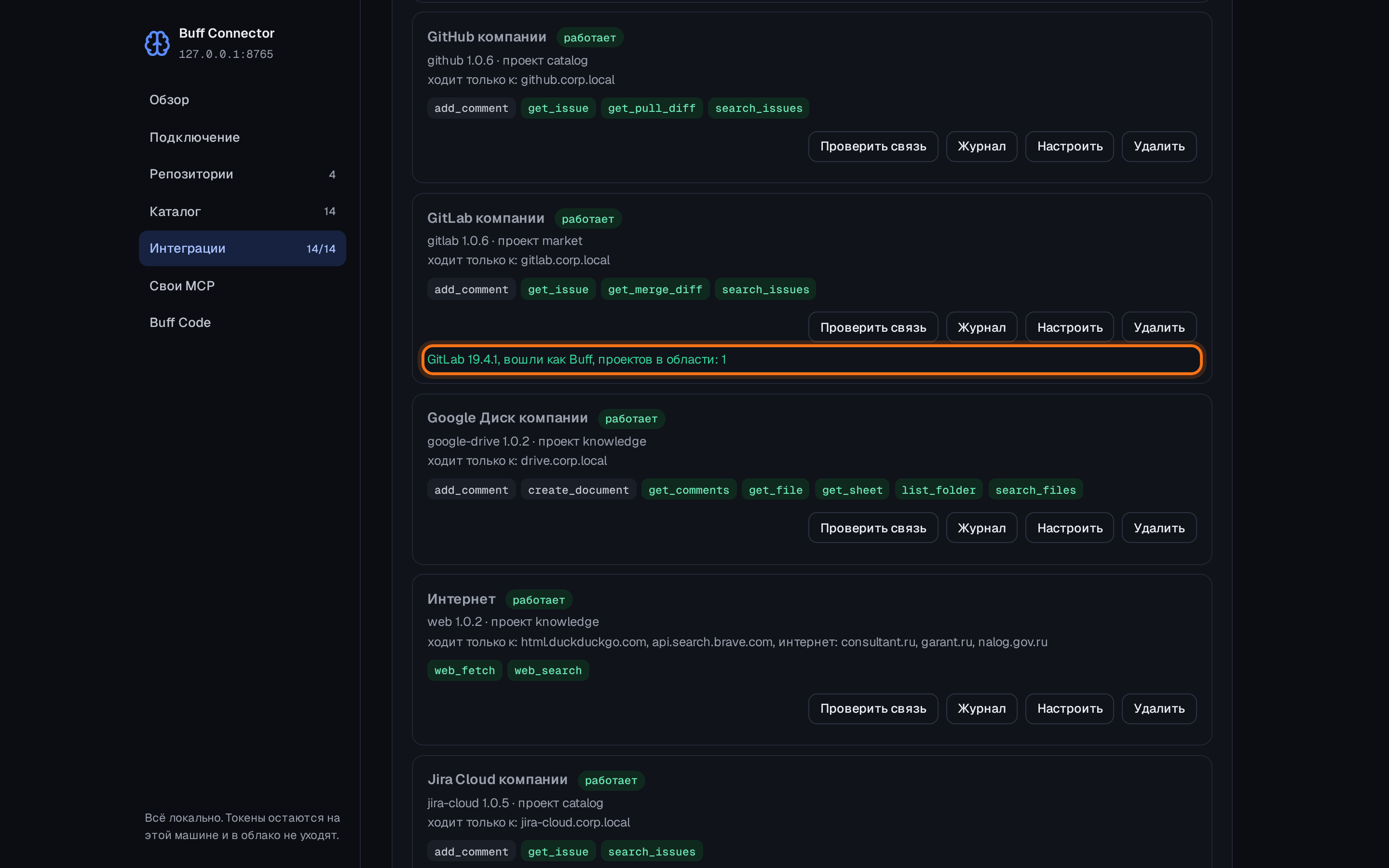1389x868 pixels.
Task: Click the Buff Connector brain logo icon
Action: point(157,43)
